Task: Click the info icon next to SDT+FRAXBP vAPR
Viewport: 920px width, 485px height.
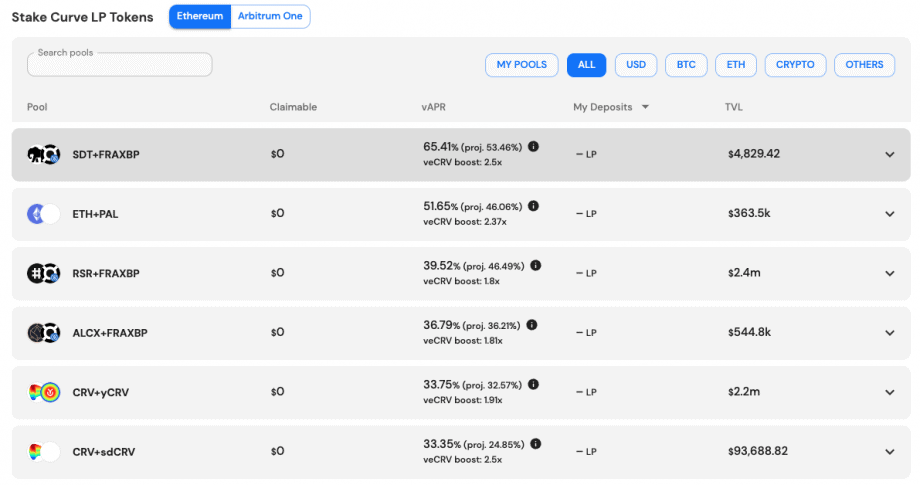Action: [x=533, y=147]
